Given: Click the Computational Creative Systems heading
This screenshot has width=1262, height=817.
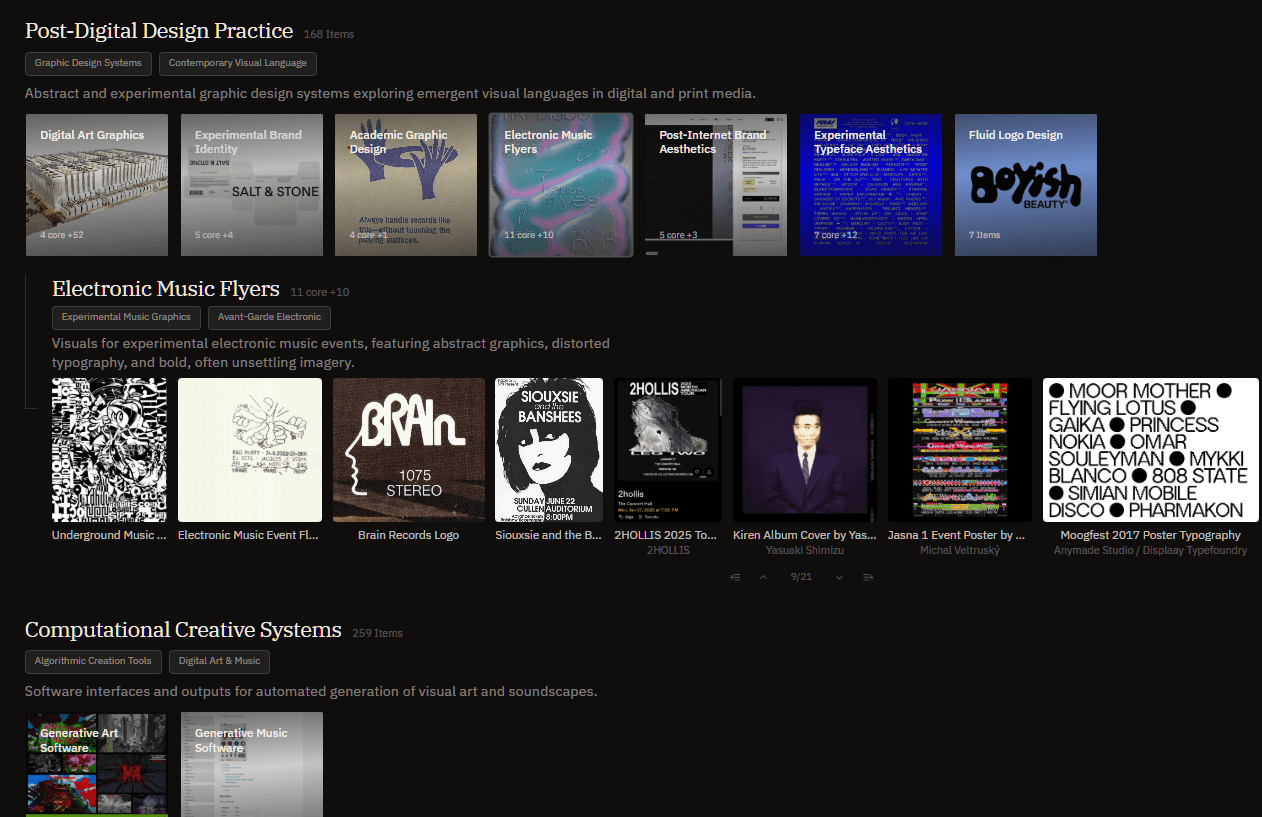Looking at the screenshot, I should (x=183, y=630).
